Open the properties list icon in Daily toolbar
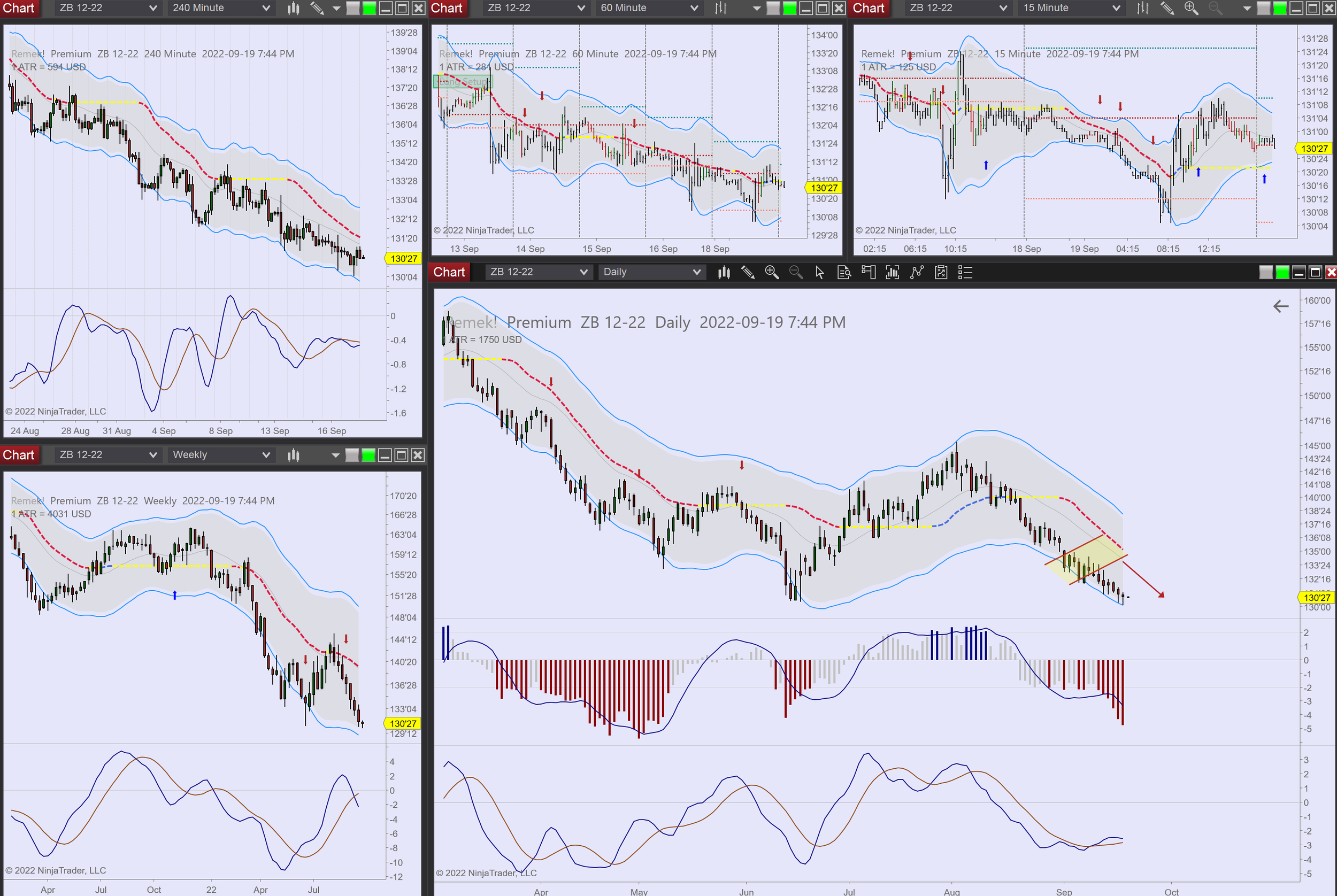 pyautogui.click(x=965, y=273)
